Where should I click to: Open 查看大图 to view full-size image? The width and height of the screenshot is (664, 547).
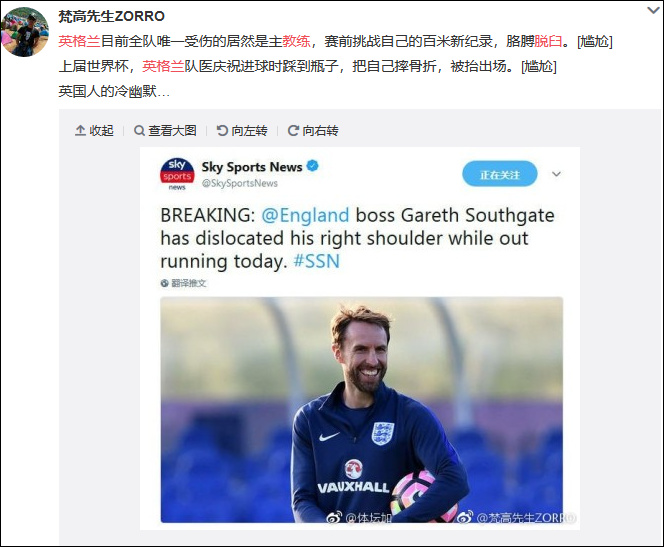coord(165,131)
